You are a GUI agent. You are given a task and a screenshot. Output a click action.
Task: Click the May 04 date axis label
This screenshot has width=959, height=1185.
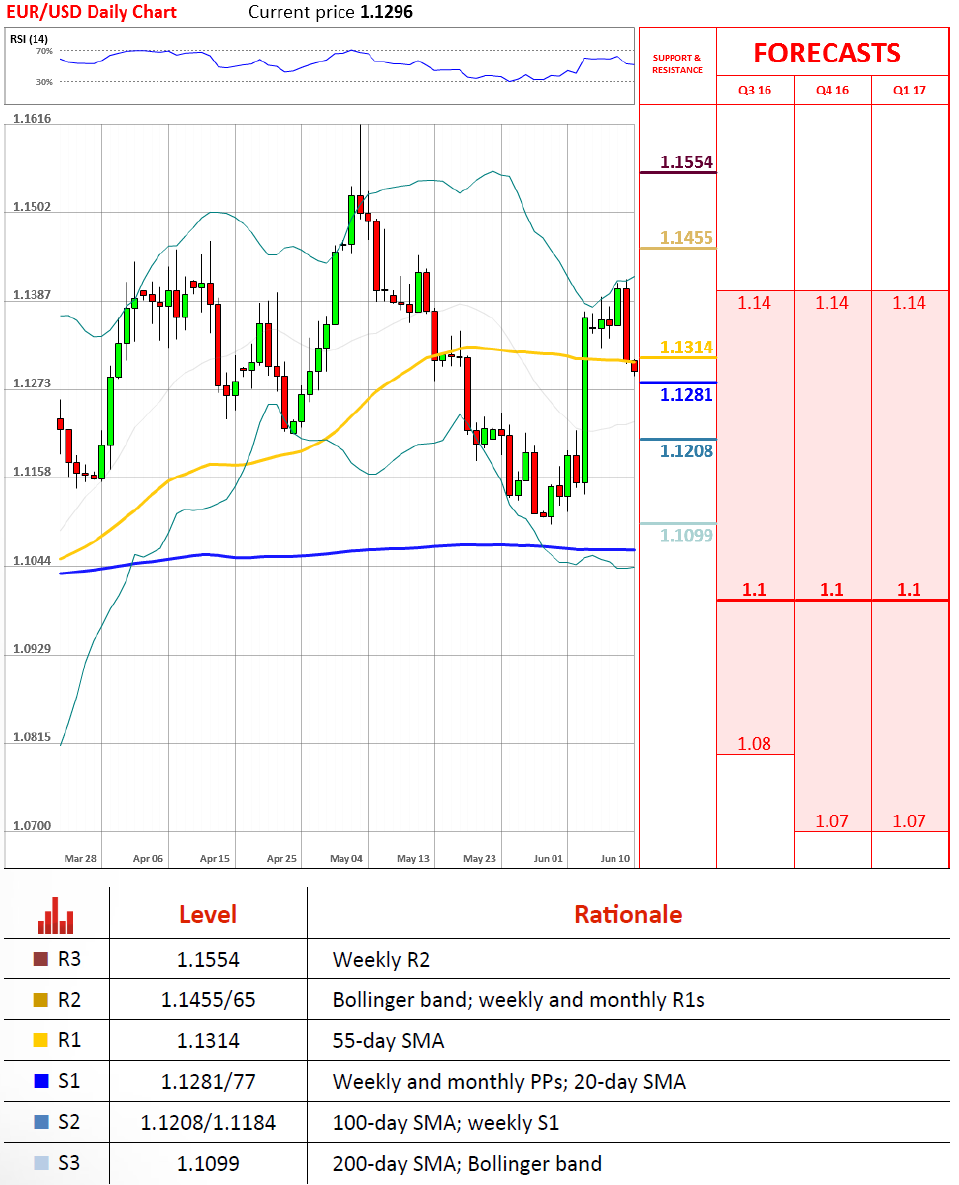click(346, 859)
